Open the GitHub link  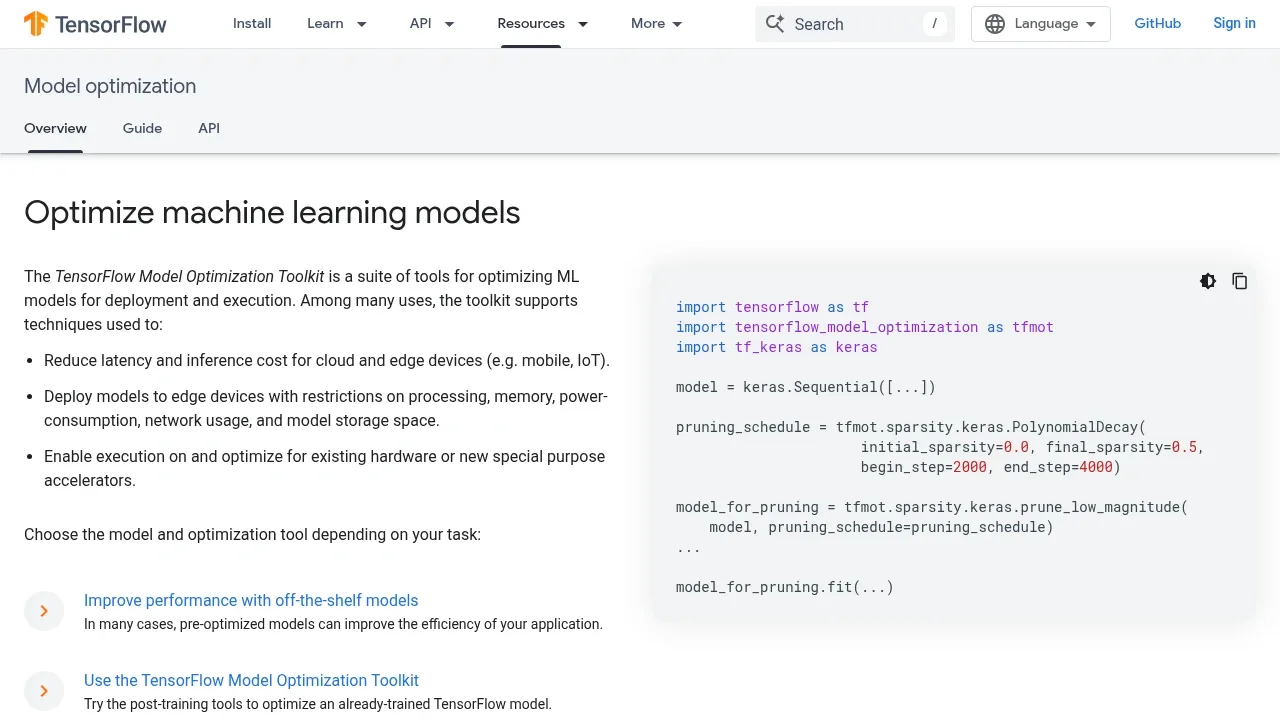coord(1158,24)
